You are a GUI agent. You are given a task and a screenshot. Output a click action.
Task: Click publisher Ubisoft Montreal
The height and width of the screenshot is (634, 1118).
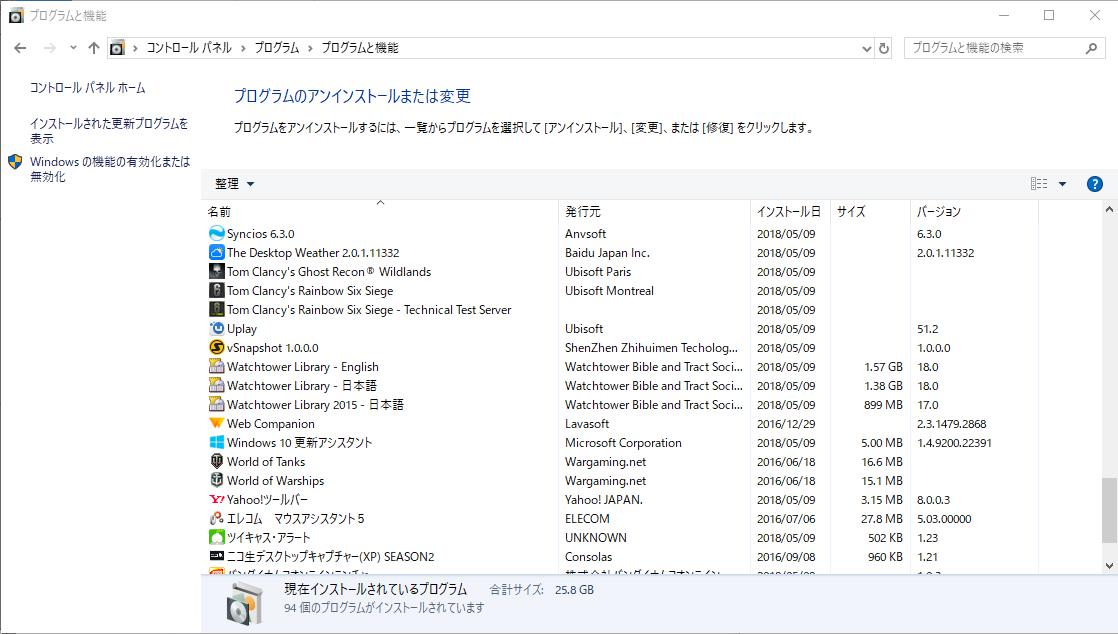[609, 290]
